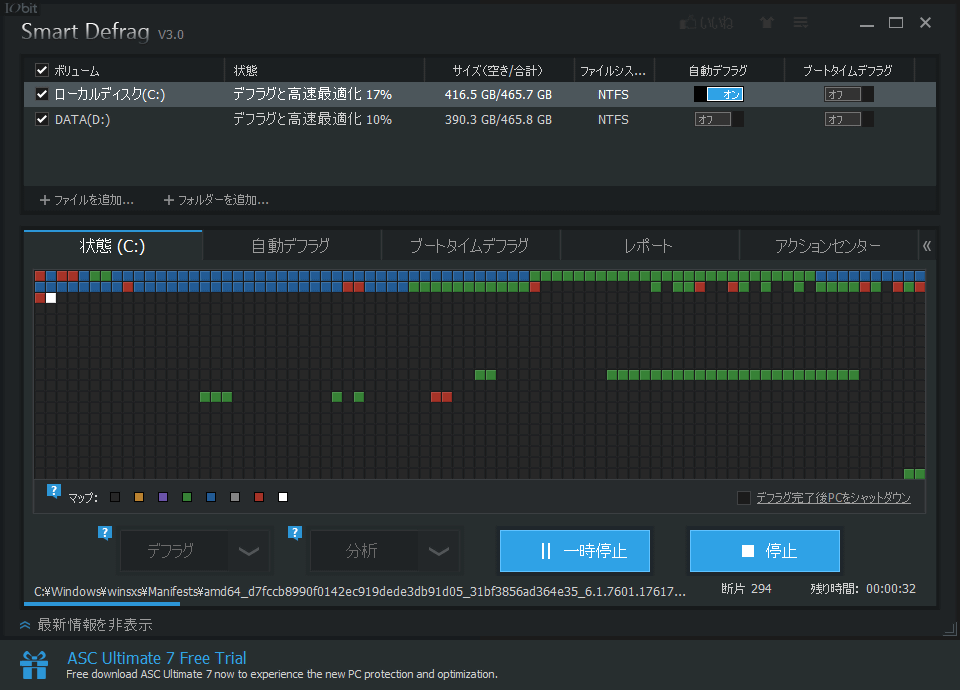
Task: Click the 自動デフラグ column header
Action: 718,70
